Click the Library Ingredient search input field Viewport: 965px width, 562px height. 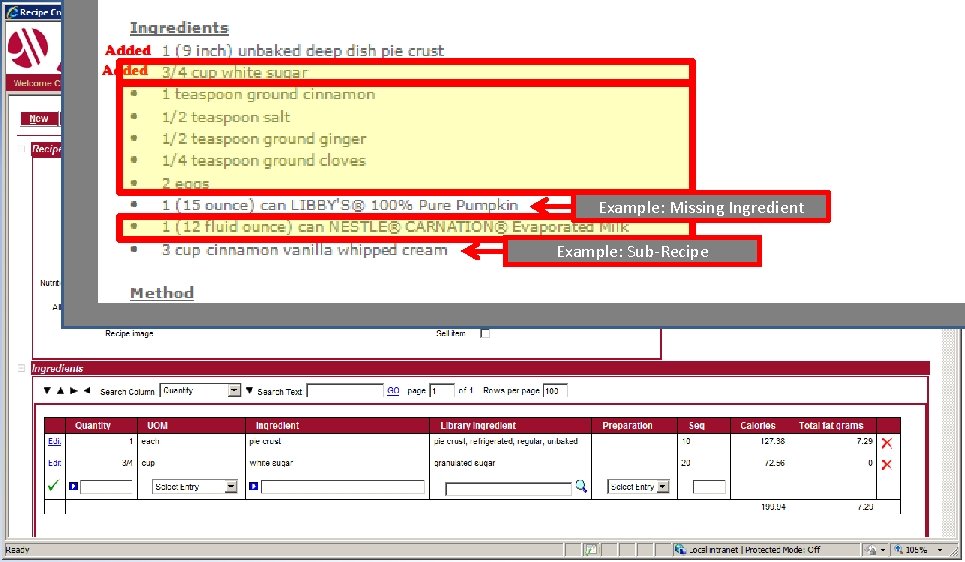pyautogui.click(x=508, y=489)
